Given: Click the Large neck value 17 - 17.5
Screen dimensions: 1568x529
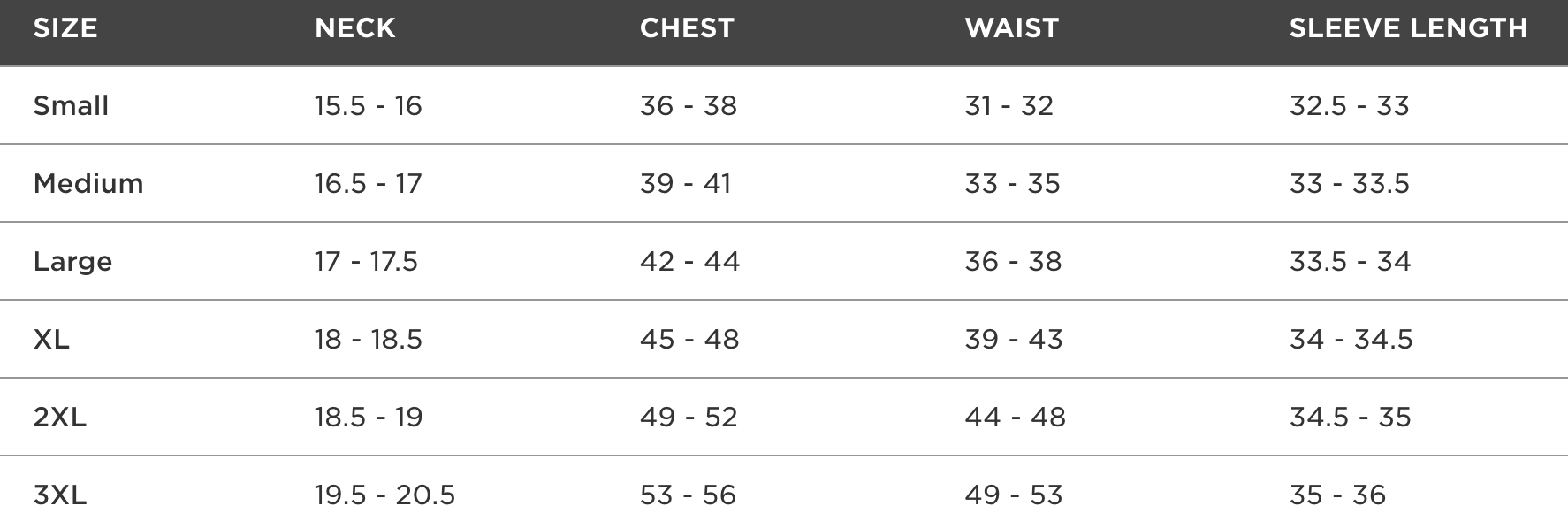Looking at the screenshot, I should [x=366, y=262].
